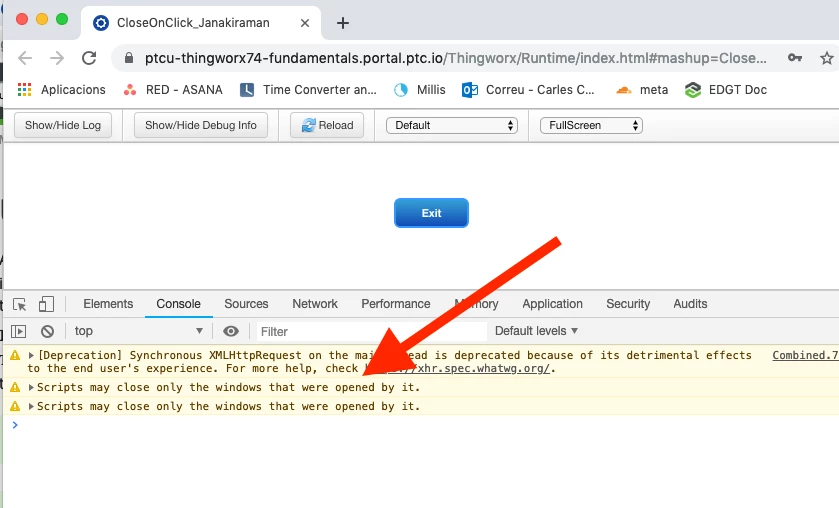Open the Correu - Carles Outlook bookmark

click(528, 89)
